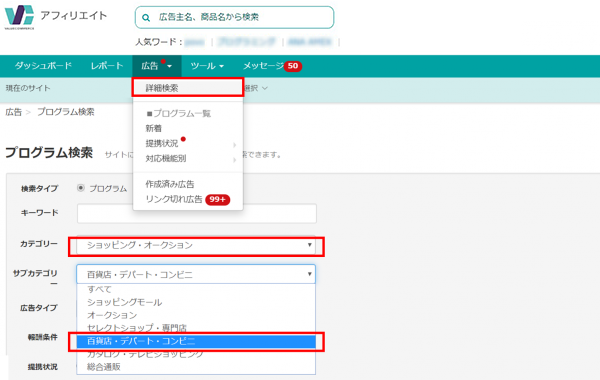The width and height of the screenshot is (600, 380).
Task: Select 新着 in the program list
Action: tap(154, 128)
